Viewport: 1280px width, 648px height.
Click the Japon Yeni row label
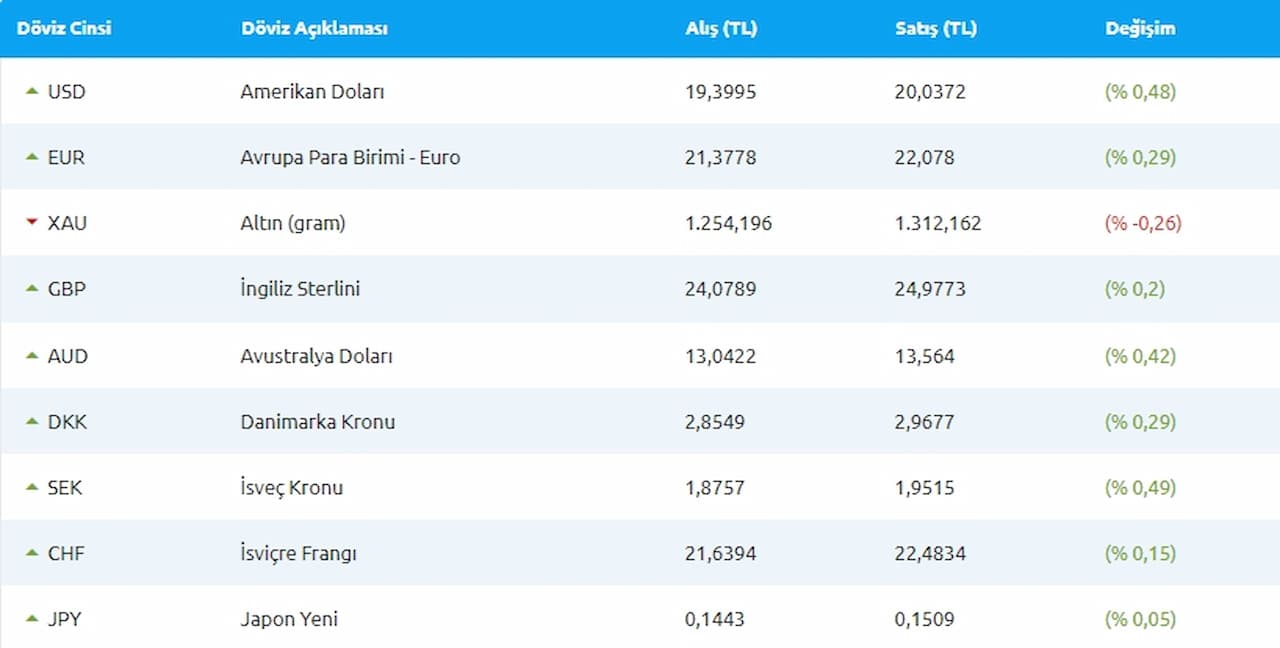tap(289, 620)
